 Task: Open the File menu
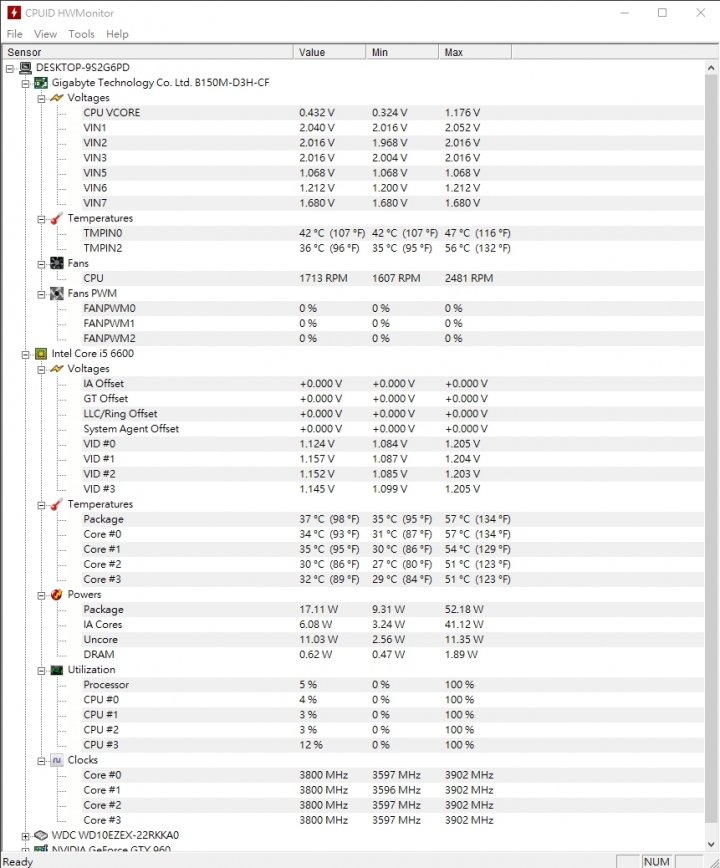[x=14, y=34]
